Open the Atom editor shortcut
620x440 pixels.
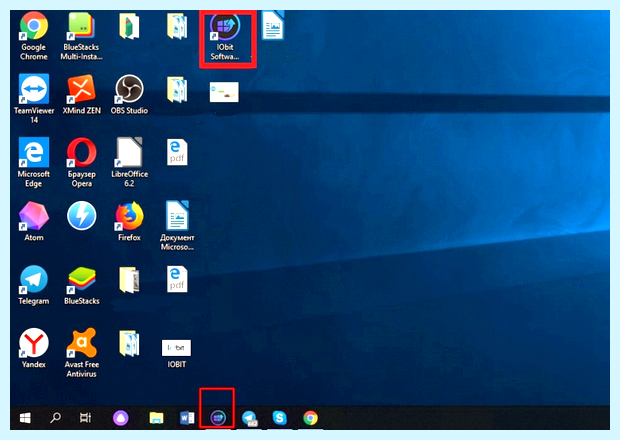[34, 221]
